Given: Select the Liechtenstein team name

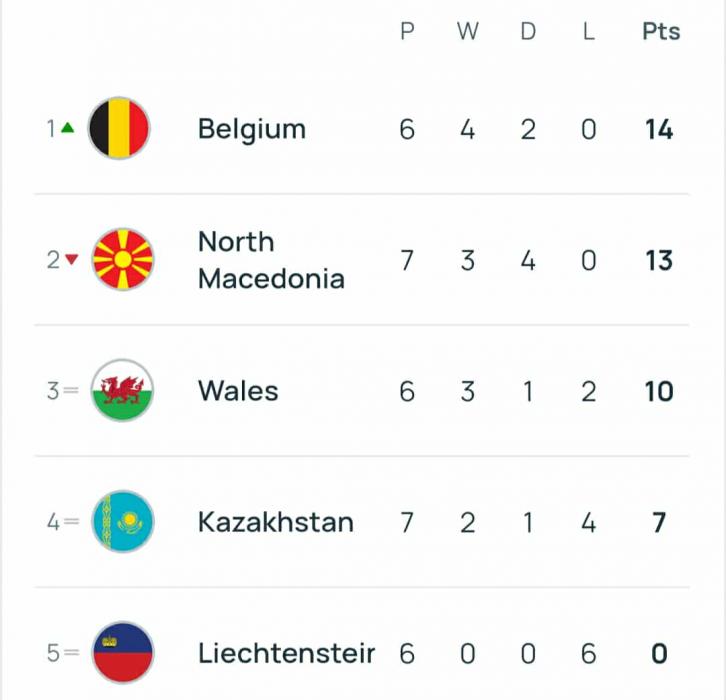Looking at the screenshot, I should [286, 653].
